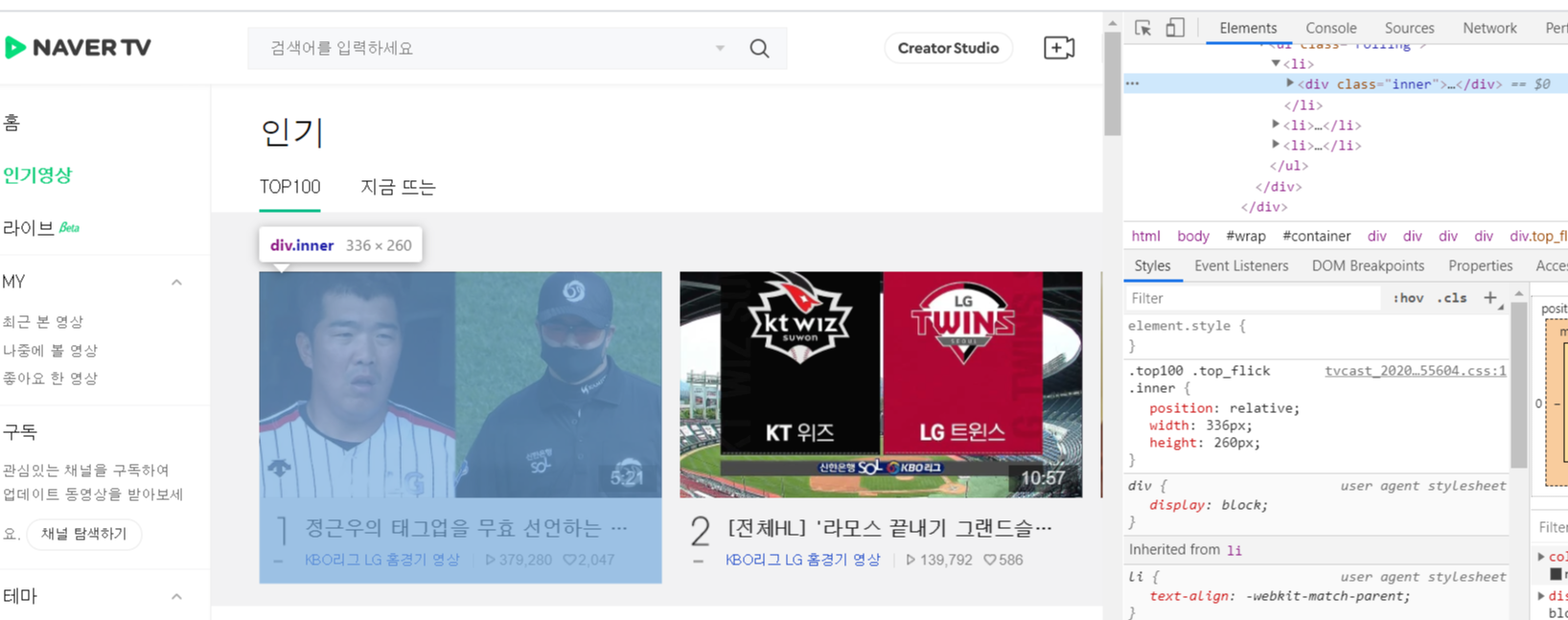
Task: Click the NAVER TV logo
Action: click(x=79, y=47)
